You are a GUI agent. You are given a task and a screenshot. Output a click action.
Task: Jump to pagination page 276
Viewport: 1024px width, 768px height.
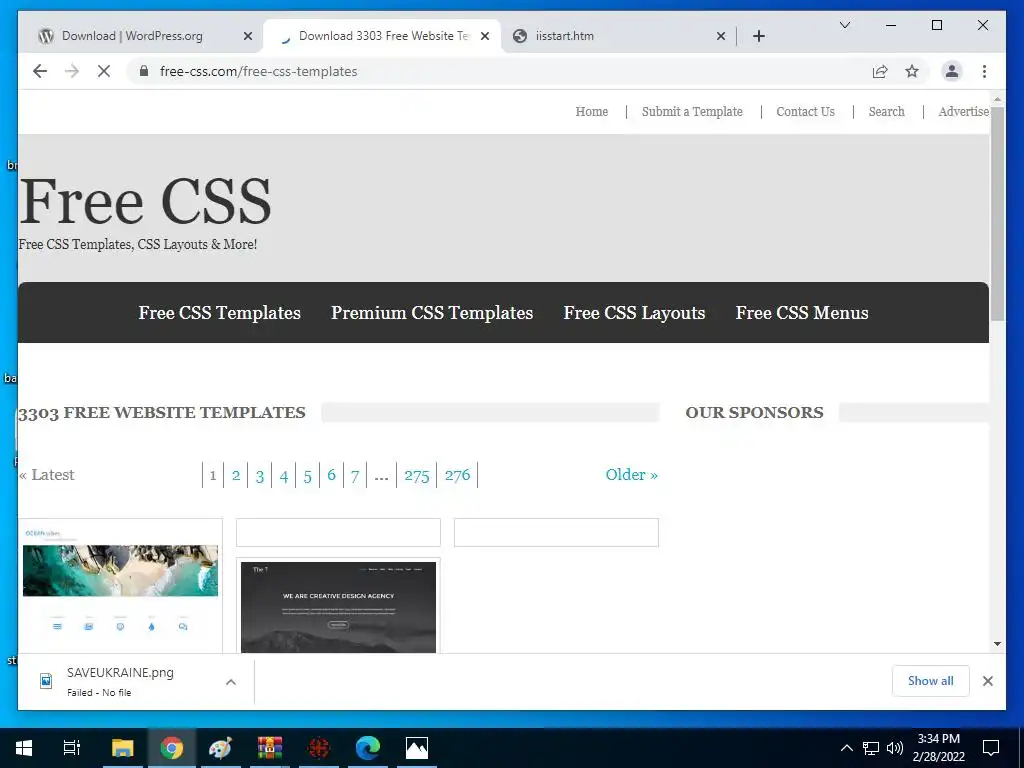pyautogui.click(x=457, y=475)
